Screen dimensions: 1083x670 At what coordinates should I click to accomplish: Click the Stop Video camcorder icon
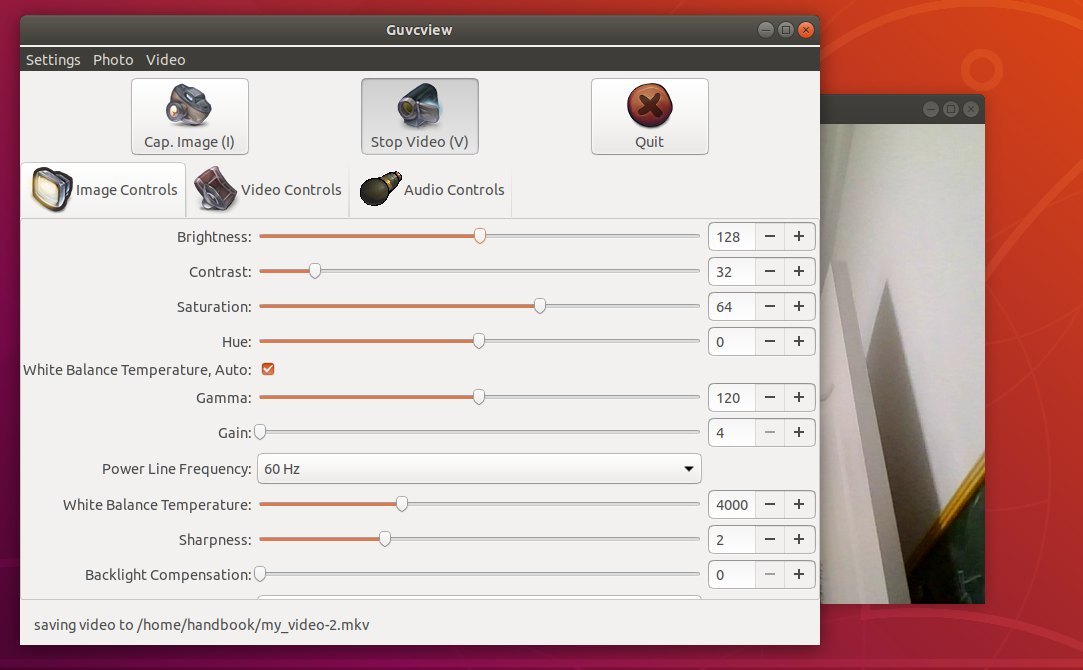[419, 105]
